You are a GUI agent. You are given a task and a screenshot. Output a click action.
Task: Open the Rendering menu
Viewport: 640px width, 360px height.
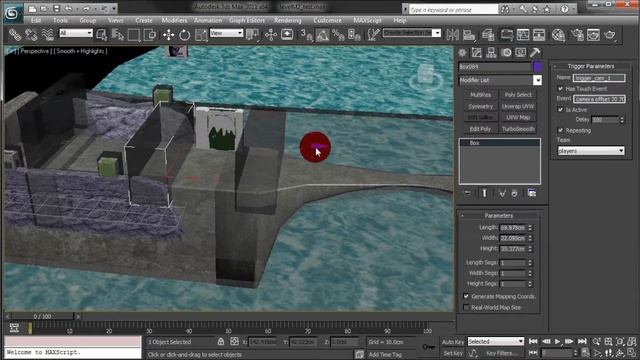pyautogui.click(x=288, y=20)
